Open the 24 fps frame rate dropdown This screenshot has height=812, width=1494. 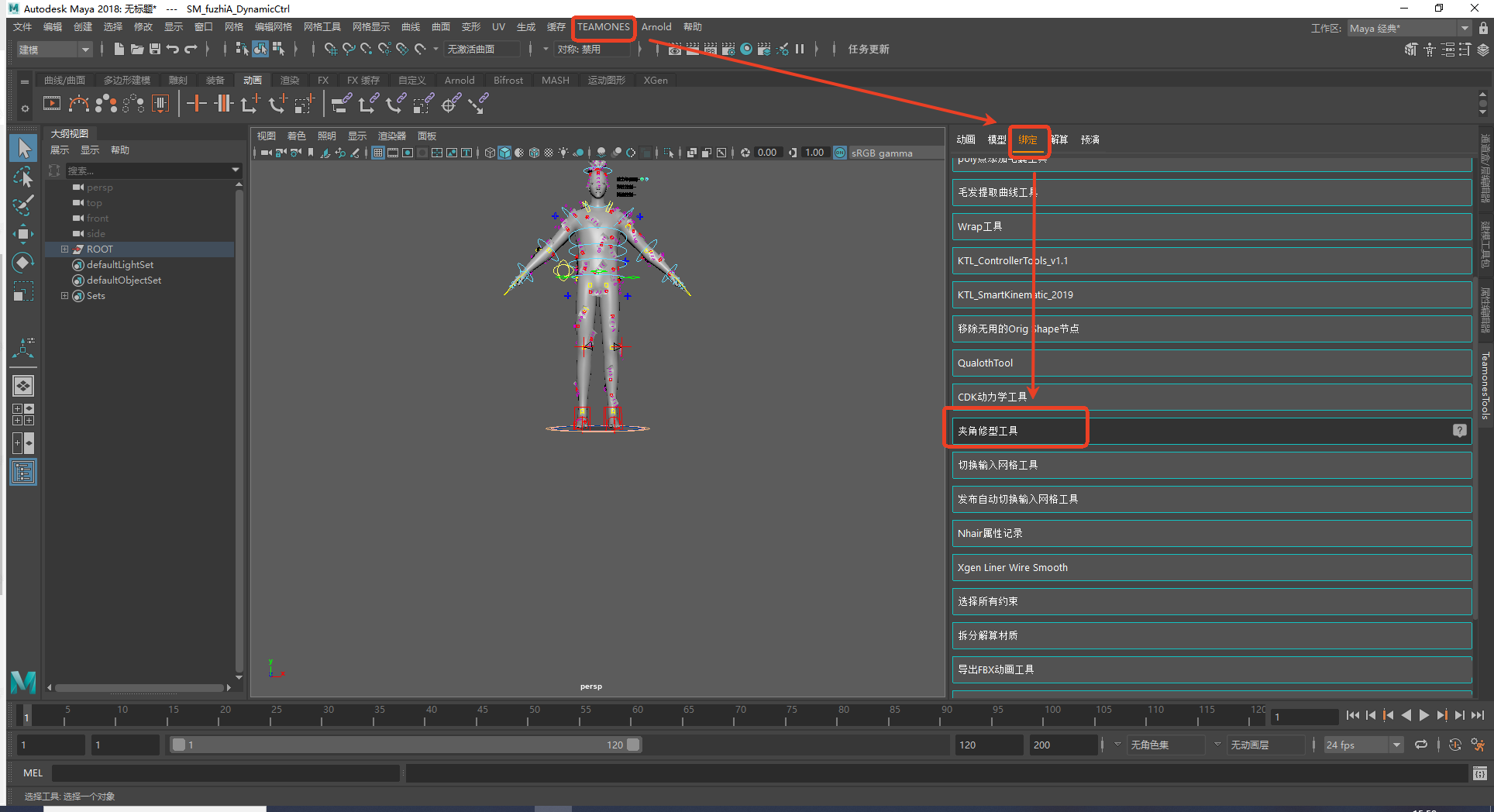point(1363,745)
